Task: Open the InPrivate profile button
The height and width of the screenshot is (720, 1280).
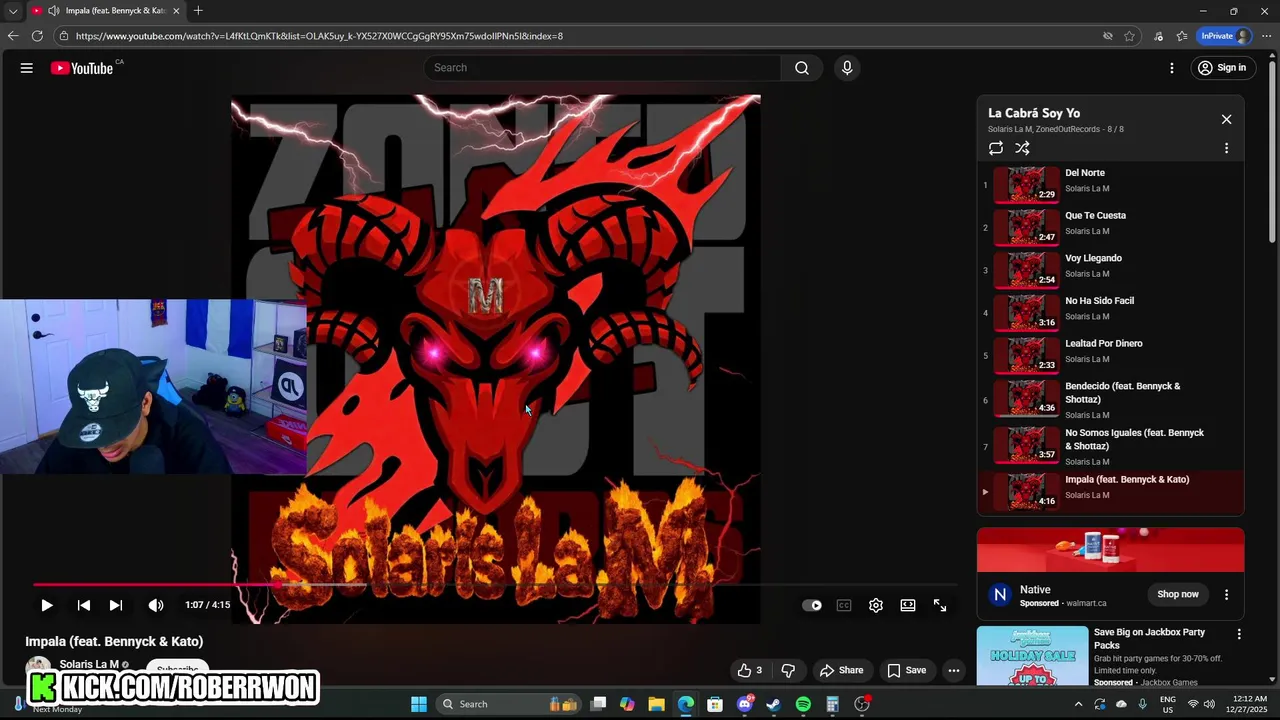Action: click(1224, 36)
